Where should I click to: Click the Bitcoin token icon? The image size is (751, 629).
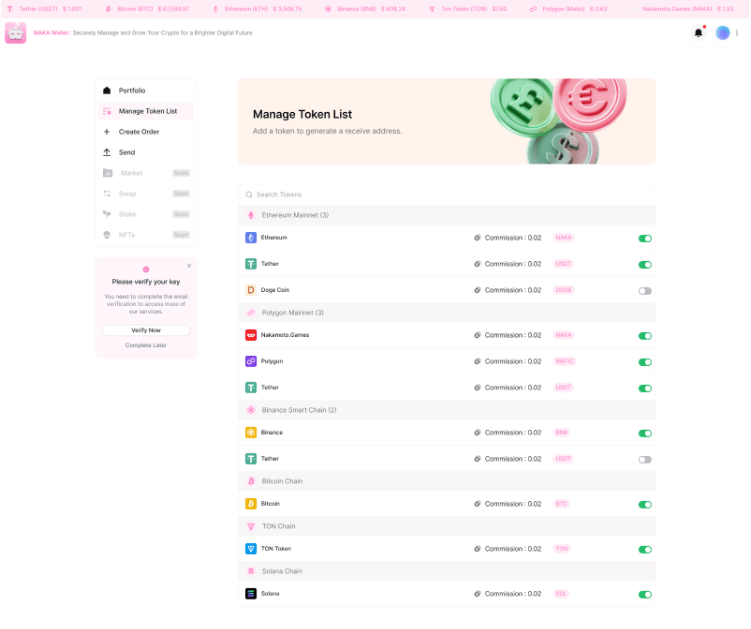click(x=251, y=504)
